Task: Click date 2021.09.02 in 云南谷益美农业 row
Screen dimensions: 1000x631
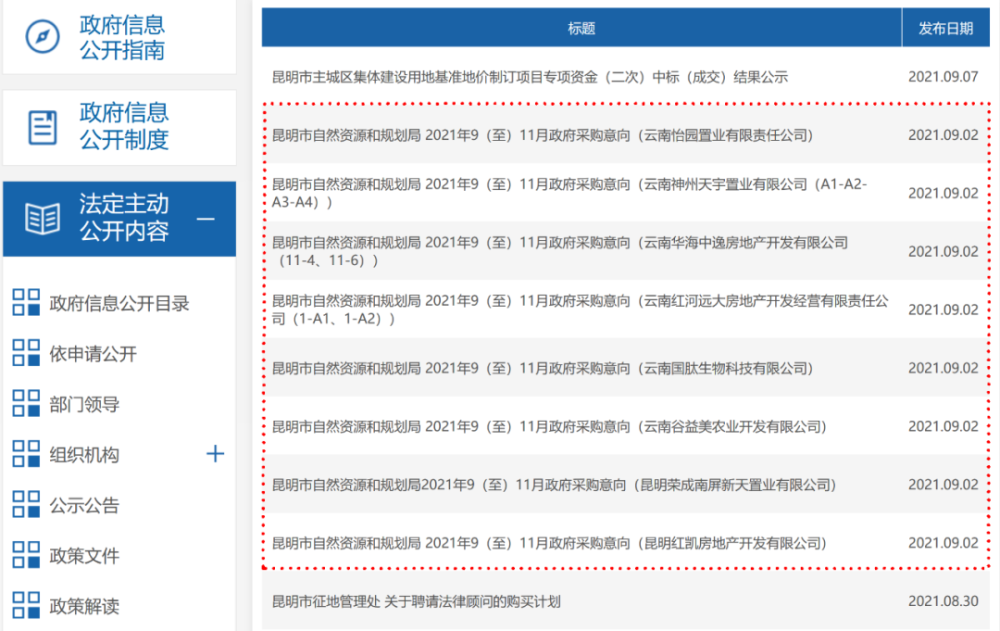Action: [x=943, y=426]
